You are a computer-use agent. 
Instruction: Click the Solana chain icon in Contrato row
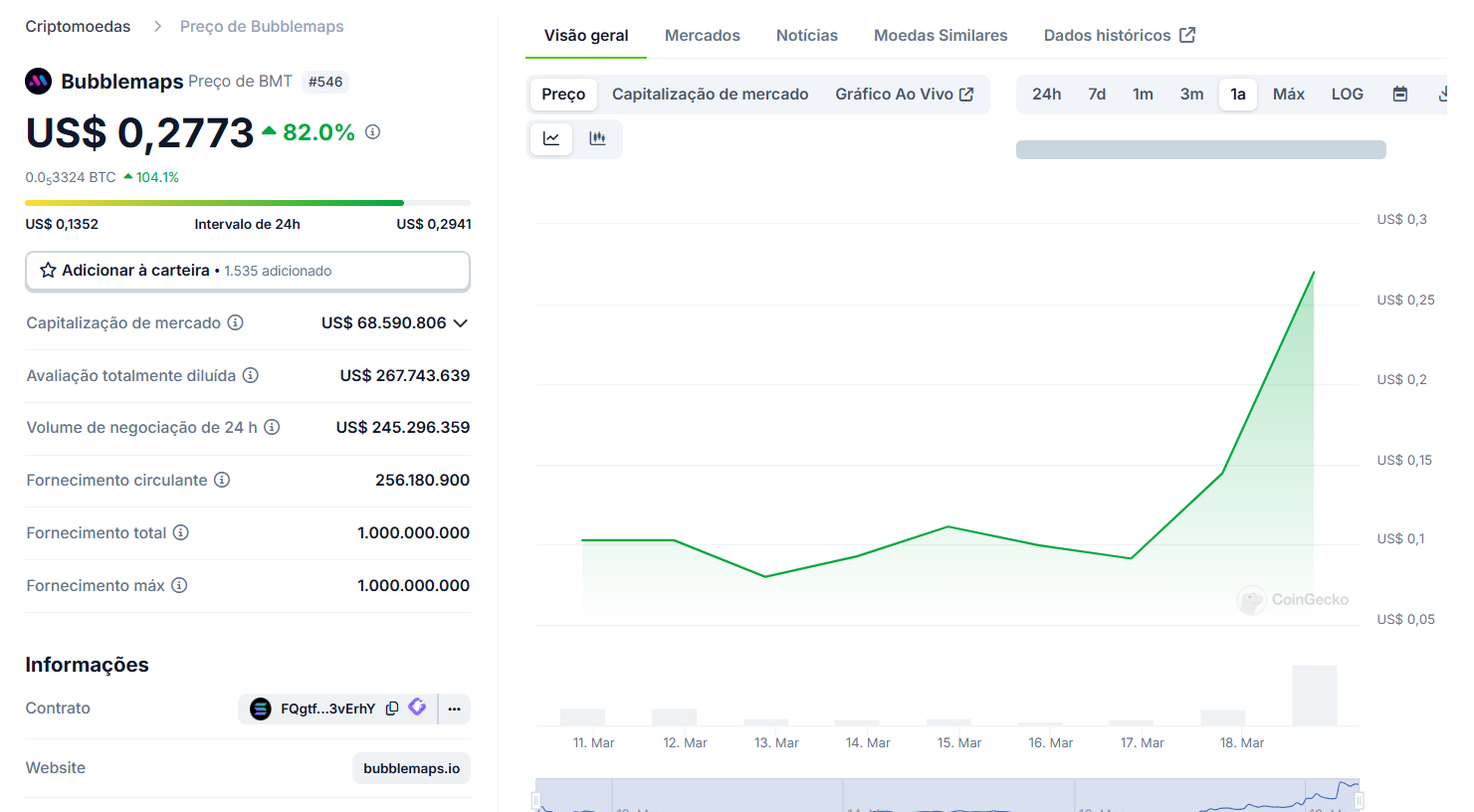click(x=261, y=709)
